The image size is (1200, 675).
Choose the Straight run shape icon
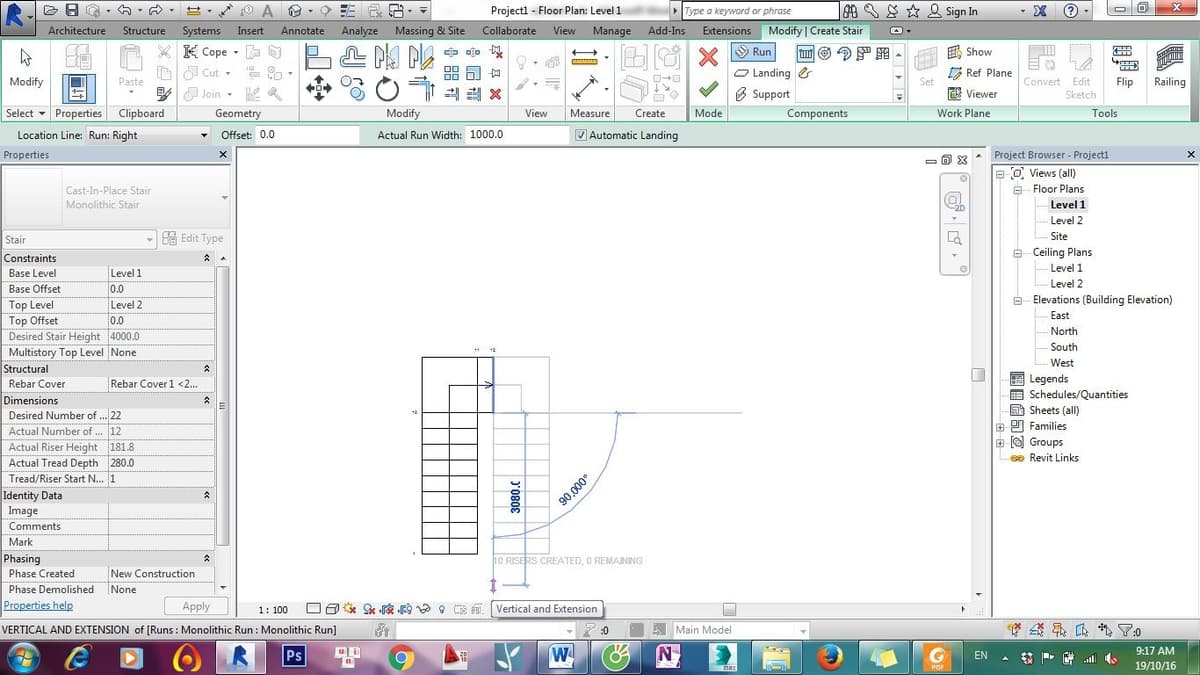pos(806,53)
